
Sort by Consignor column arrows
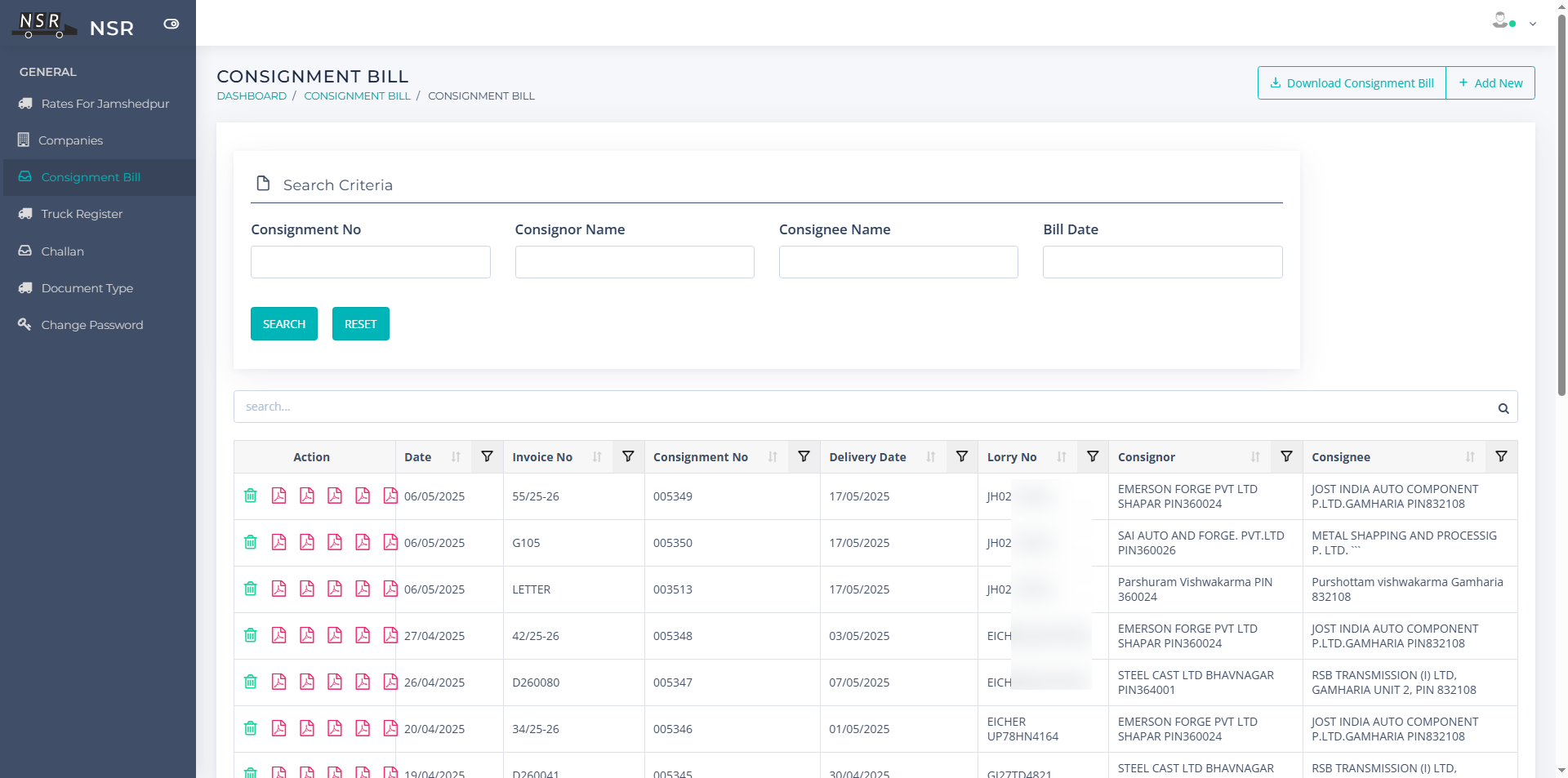[1255, 457]
